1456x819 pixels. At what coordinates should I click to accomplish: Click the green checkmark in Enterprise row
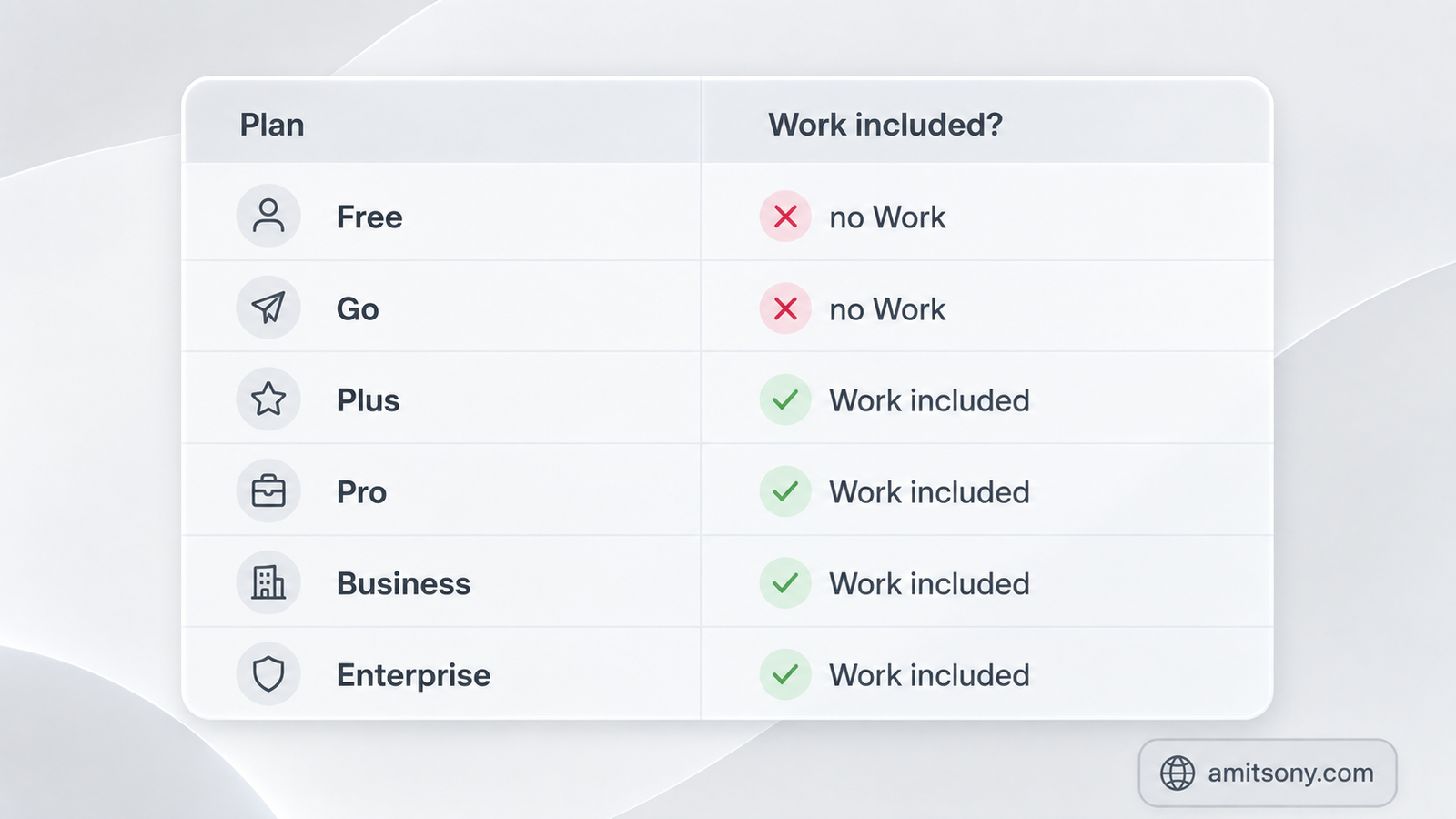(785, 674)
